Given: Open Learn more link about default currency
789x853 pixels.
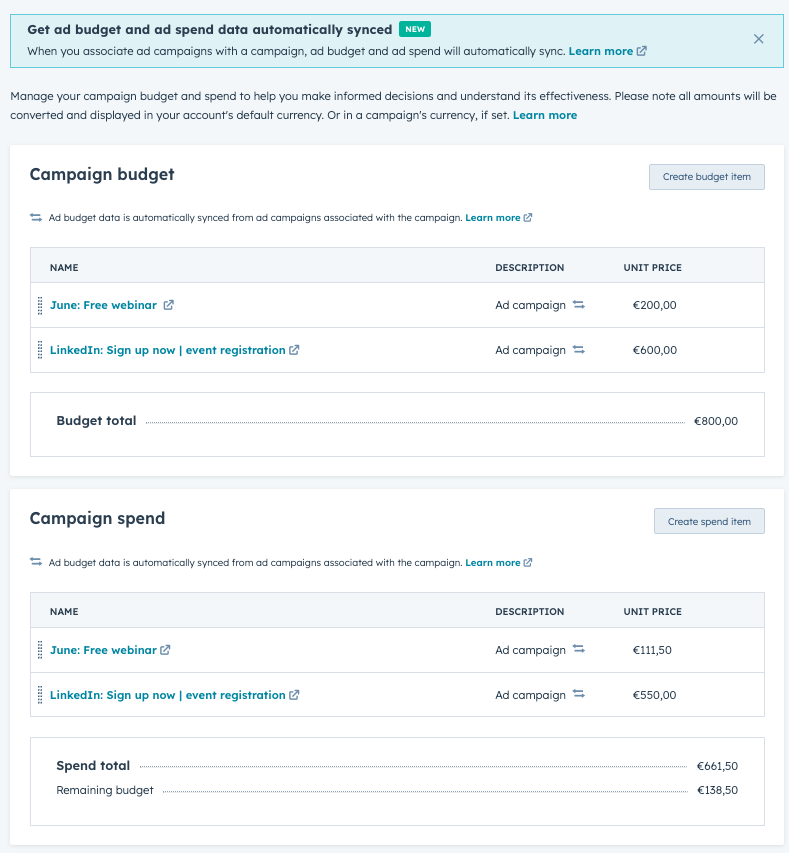Looking at the screenshot, I should [x=545, y=115].
